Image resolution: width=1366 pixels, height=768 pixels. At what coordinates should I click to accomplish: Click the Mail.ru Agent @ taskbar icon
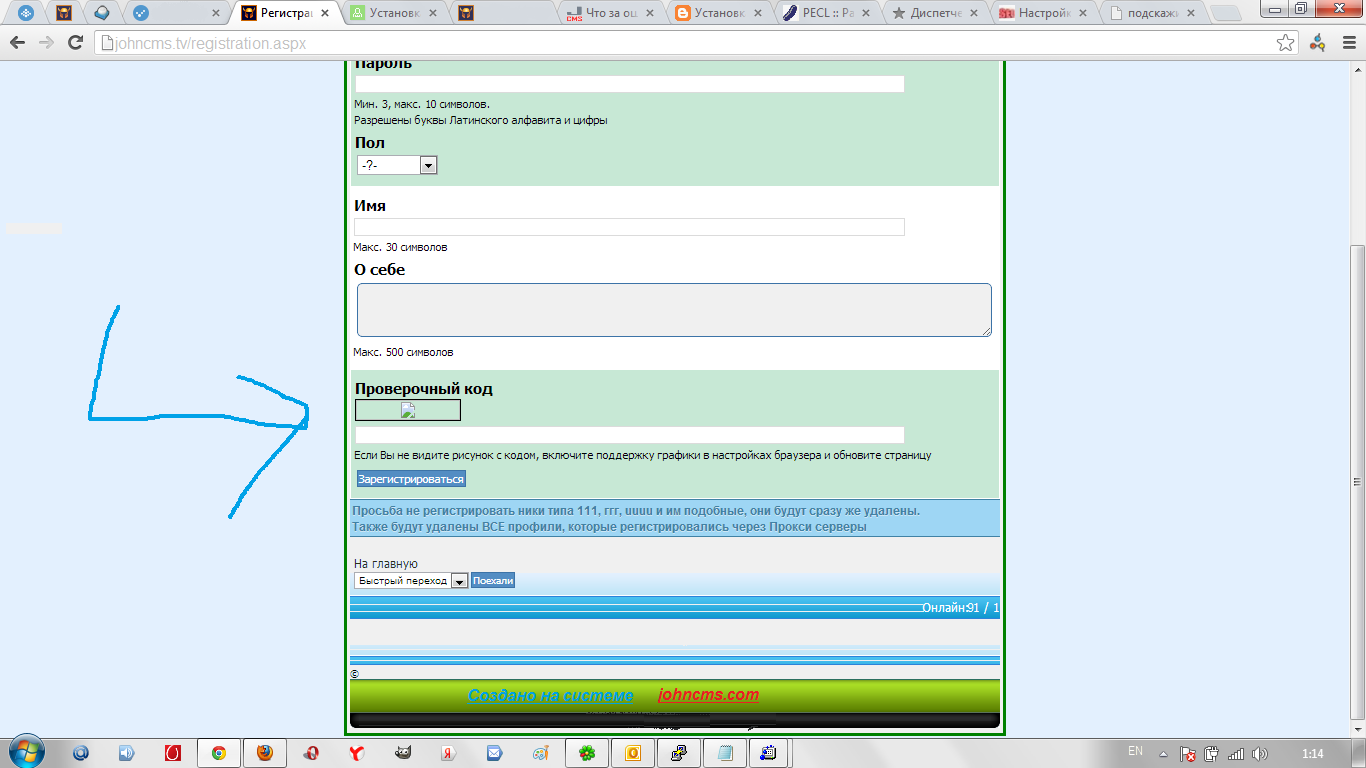point(81,753)
